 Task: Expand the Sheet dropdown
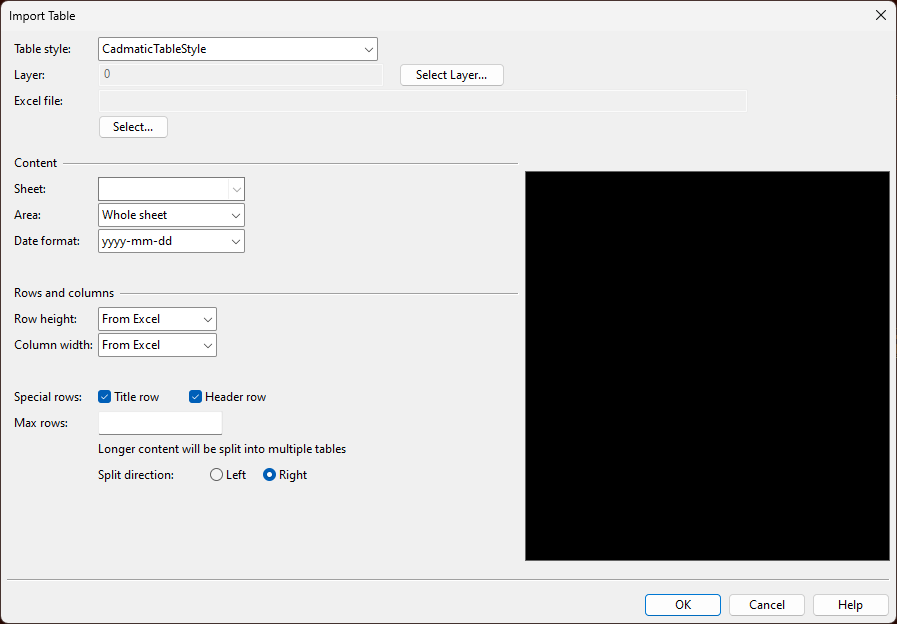click(171, 189)
